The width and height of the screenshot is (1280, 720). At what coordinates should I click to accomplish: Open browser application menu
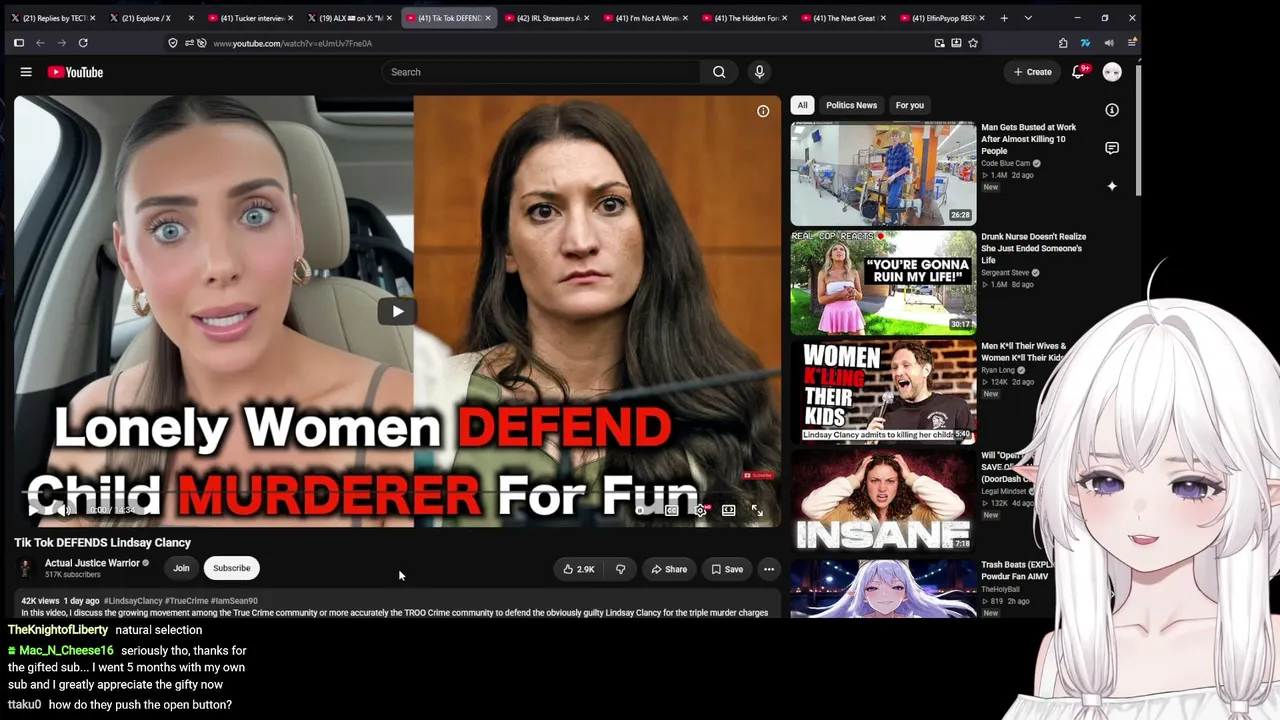[x=1131, y=43]
